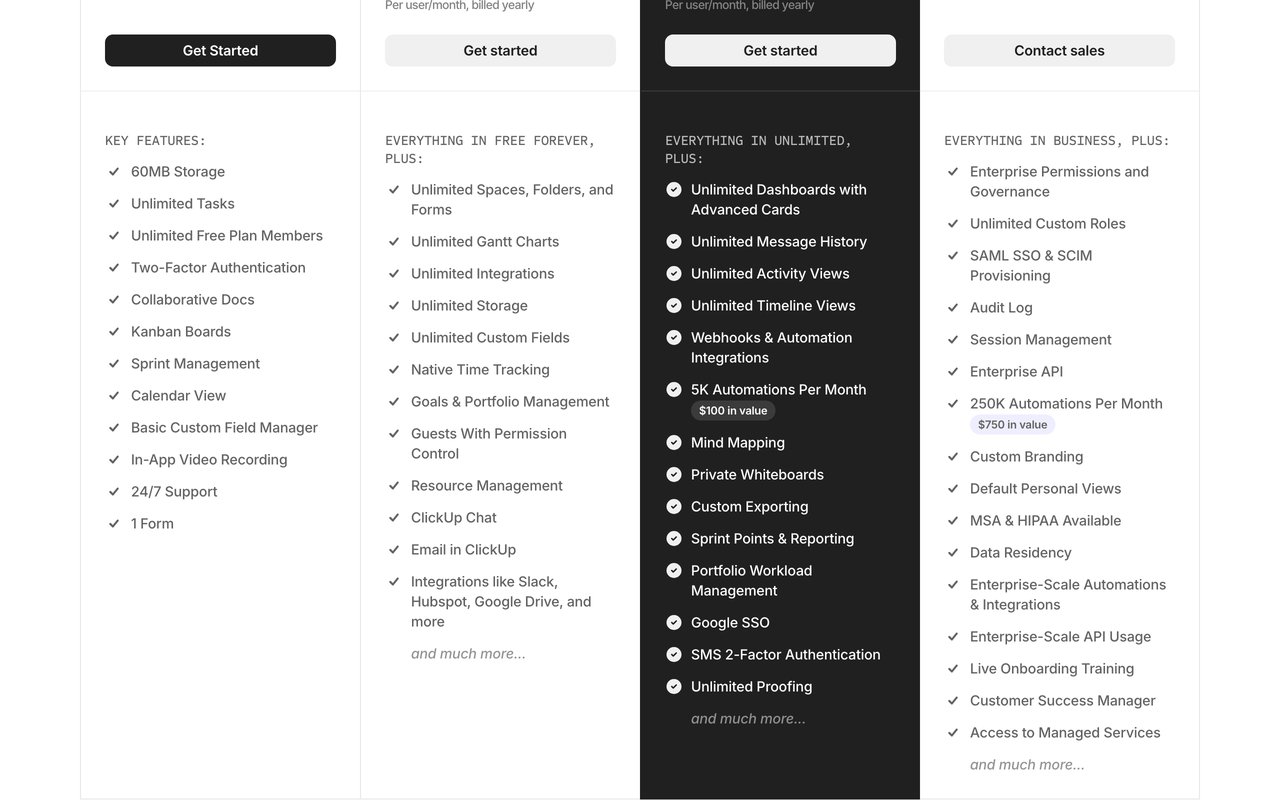Click 'and much more...' below Integrations like Slack
The height and width of the screenshot is (800, 1280).
click(x=468, y=654)
